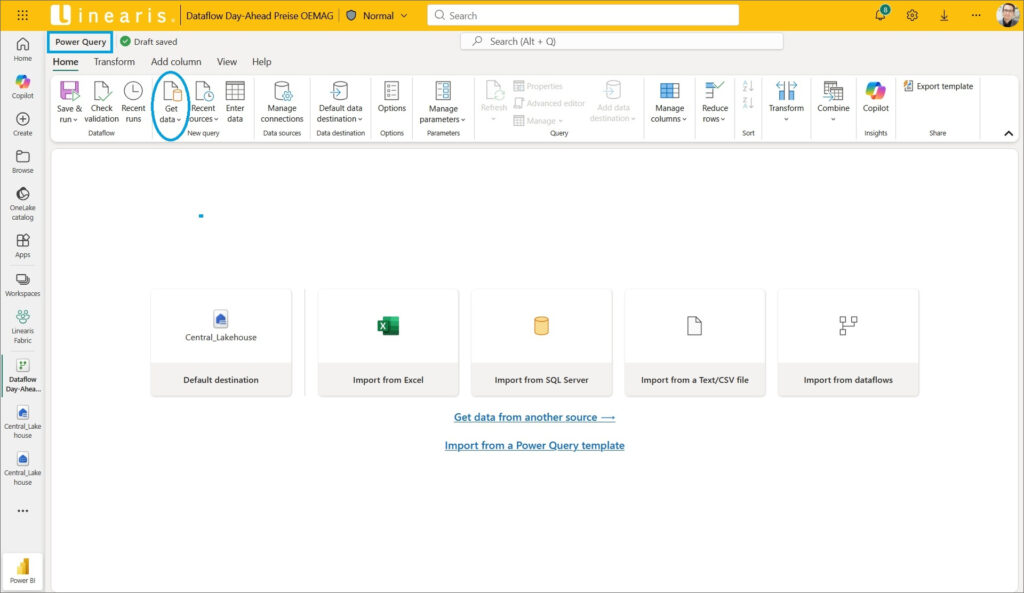Select the Import from Excel tile
The height and width of the screenshot is (593, 1024).
pos(388,342)
